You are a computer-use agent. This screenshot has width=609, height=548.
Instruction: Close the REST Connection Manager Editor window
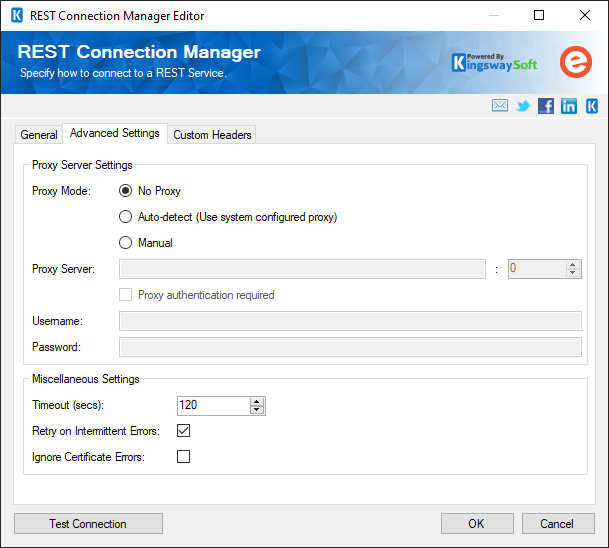[585, 15]
